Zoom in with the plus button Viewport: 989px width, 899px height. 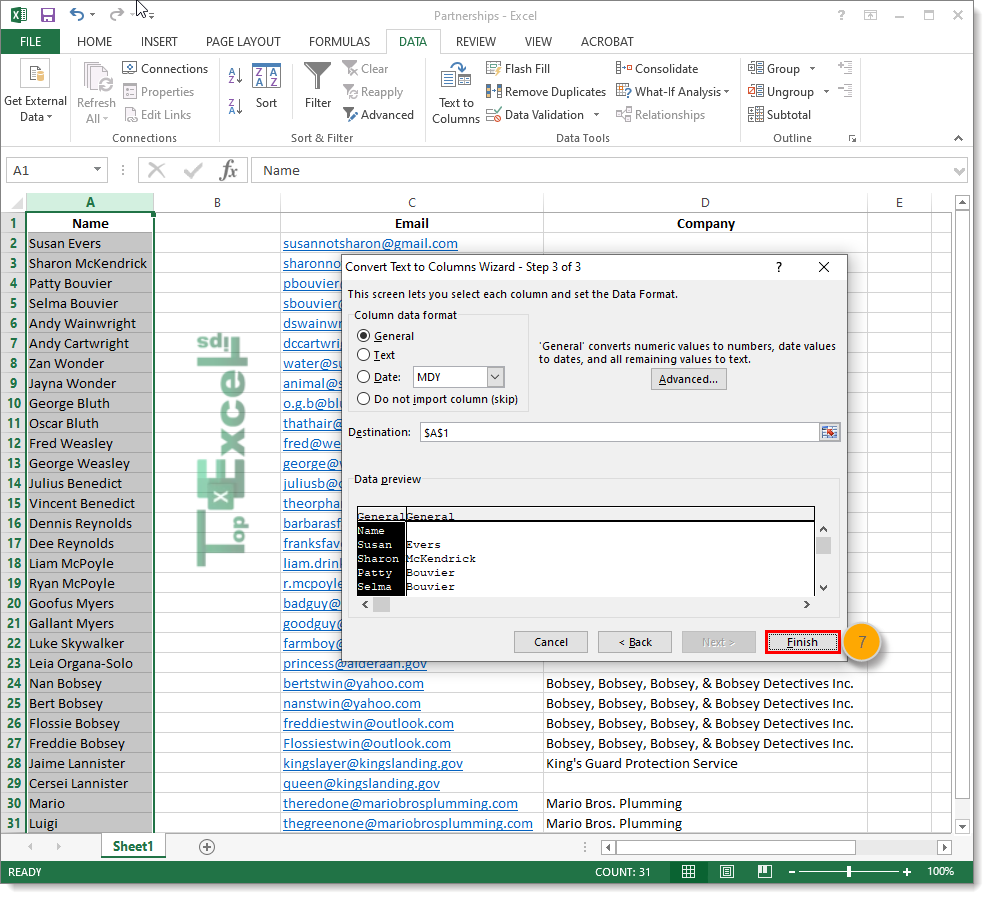(907, 872)
